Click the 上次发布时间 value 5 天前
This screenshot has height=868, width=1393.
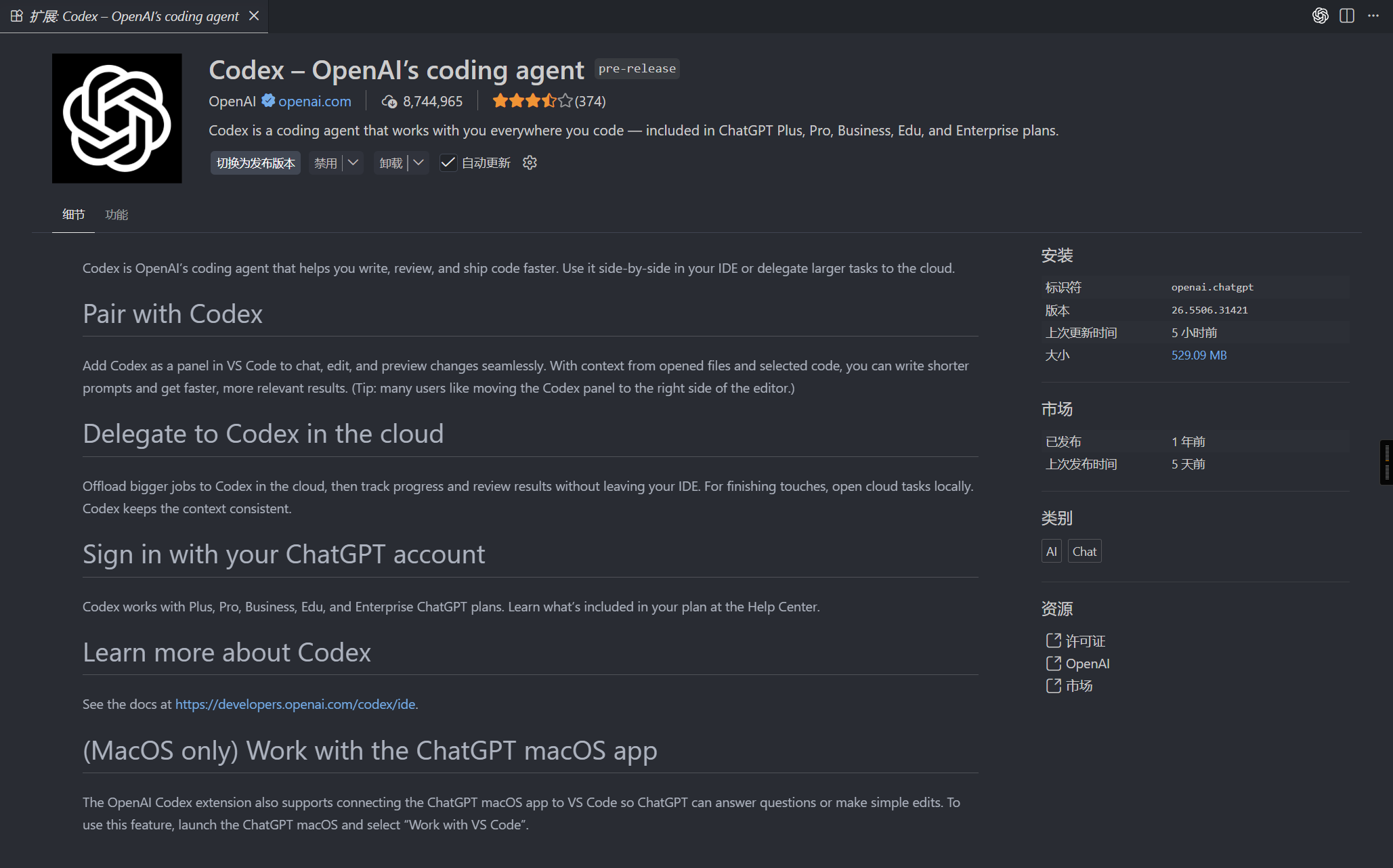[1188, 464]
